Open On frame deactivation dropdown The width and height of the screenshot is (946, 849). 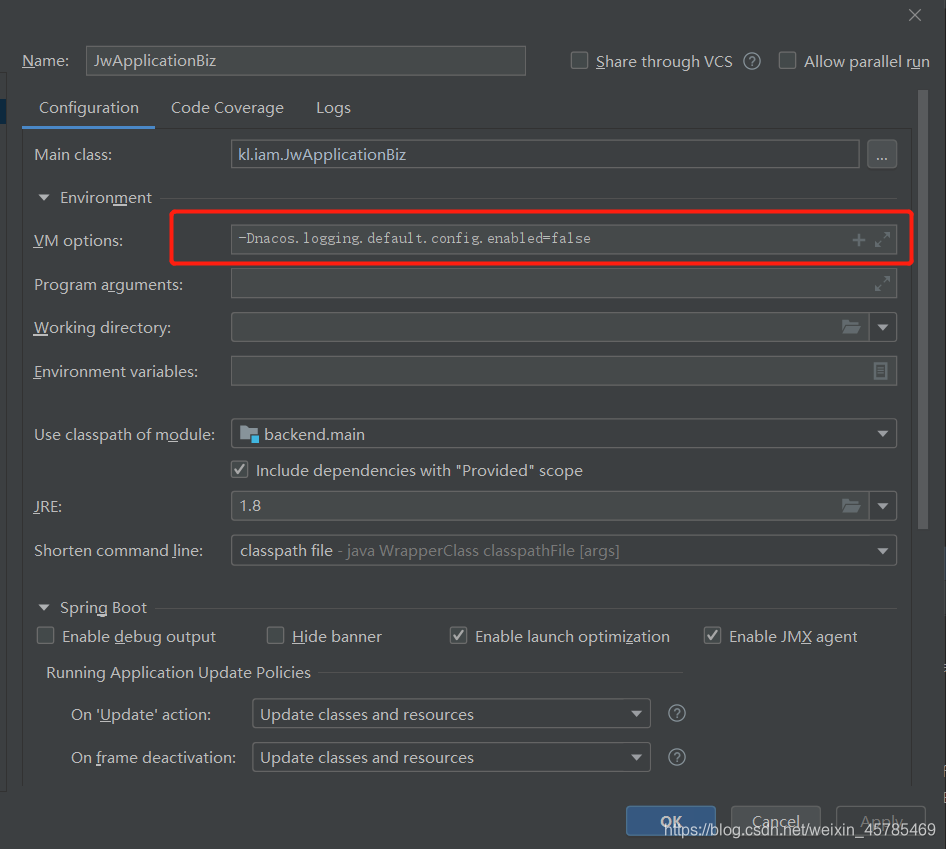tap(636, 757)
